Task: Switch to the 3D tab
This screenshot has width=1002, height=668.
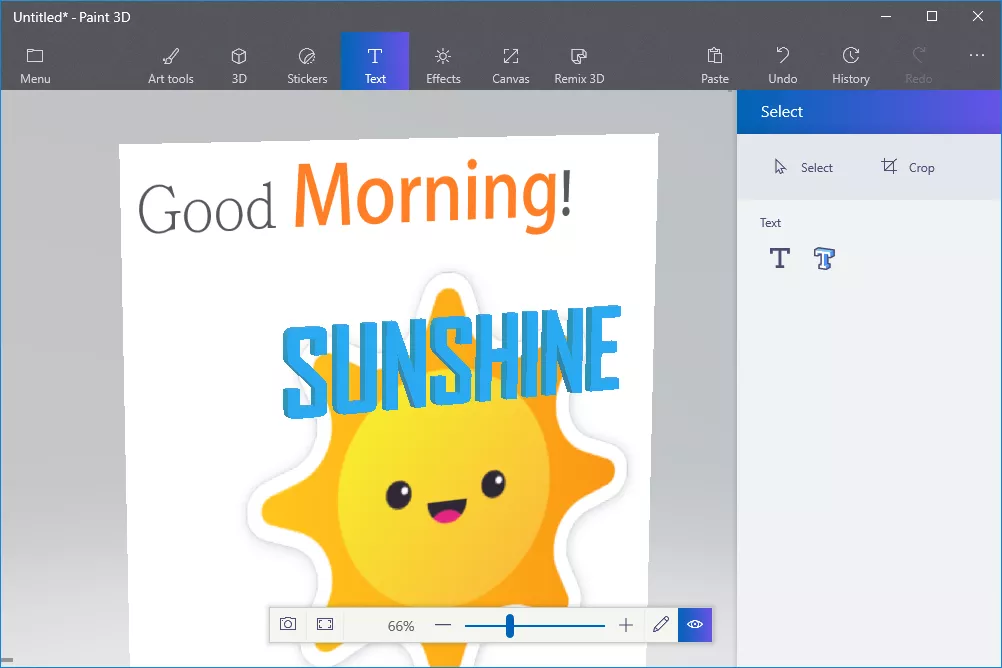Action: click(x=239, y=65)
